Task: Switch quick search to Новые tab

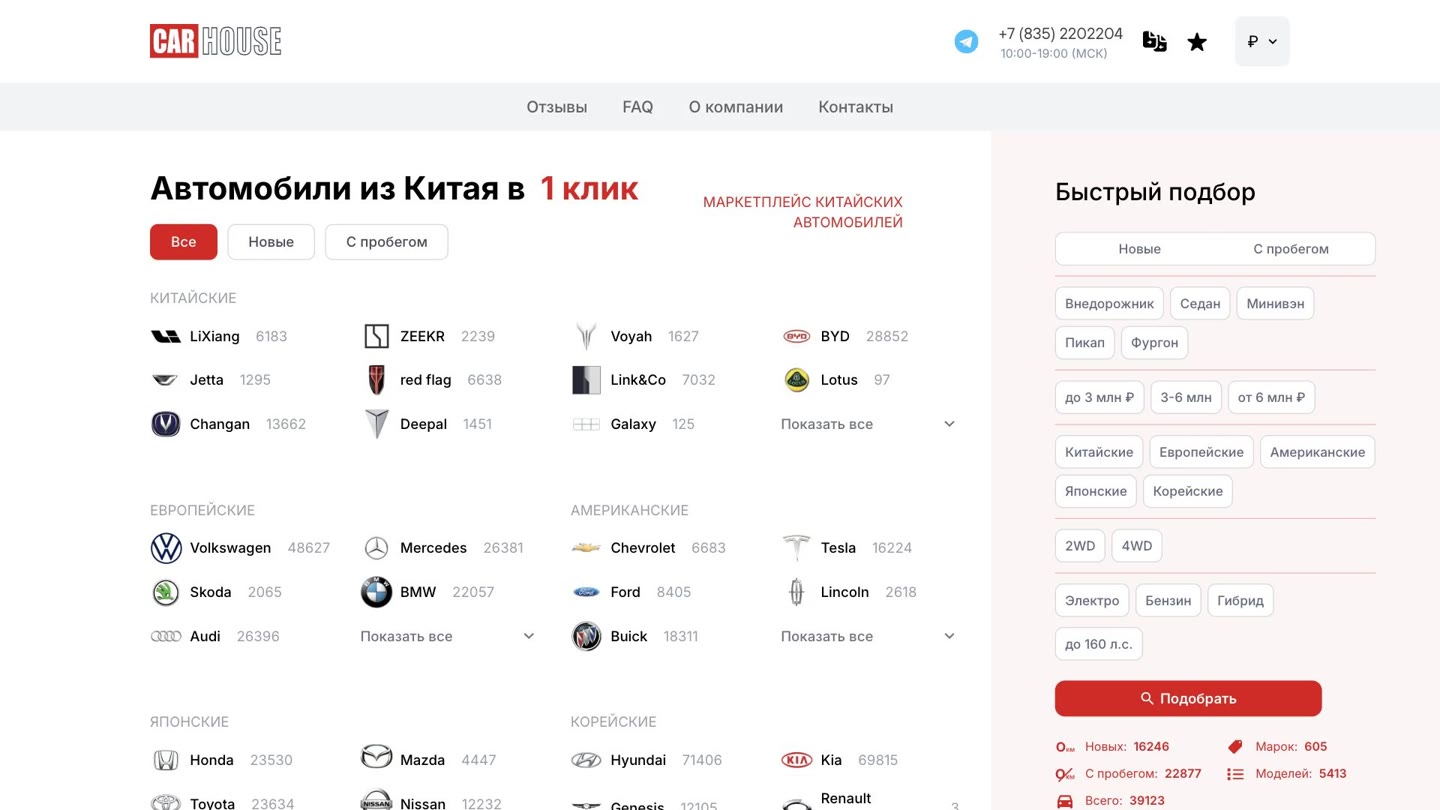Action: [x=1139, y=249]
